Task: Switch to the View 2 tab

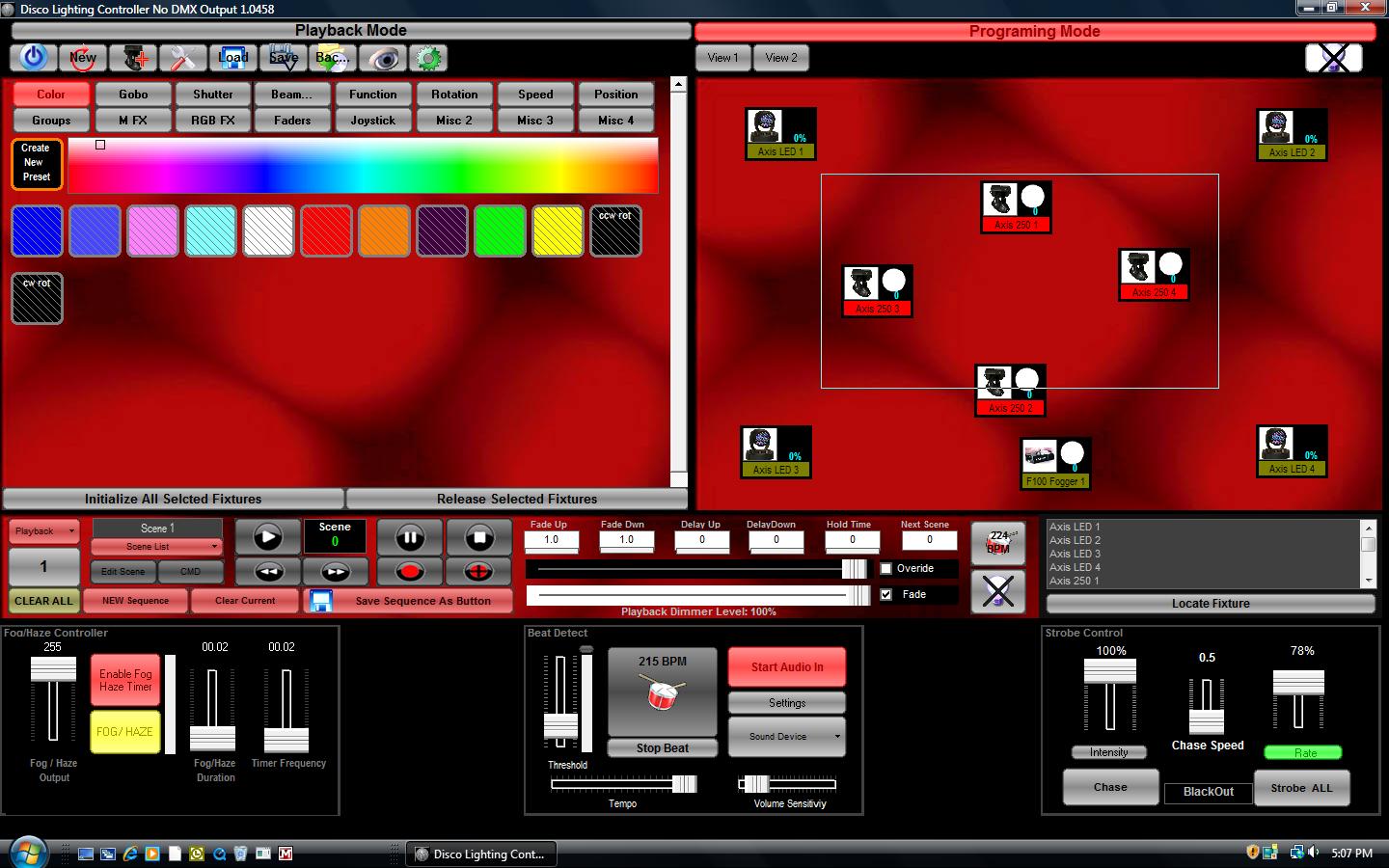Action: coord(781,58)
